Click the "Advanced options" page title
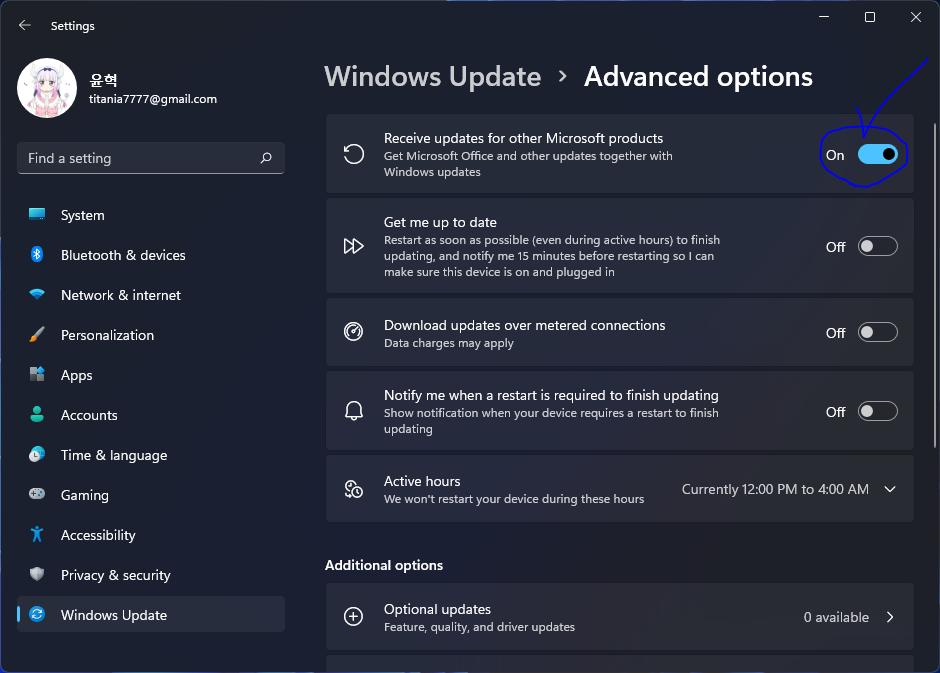Screen dimensions: 940x673 point(698,77)
